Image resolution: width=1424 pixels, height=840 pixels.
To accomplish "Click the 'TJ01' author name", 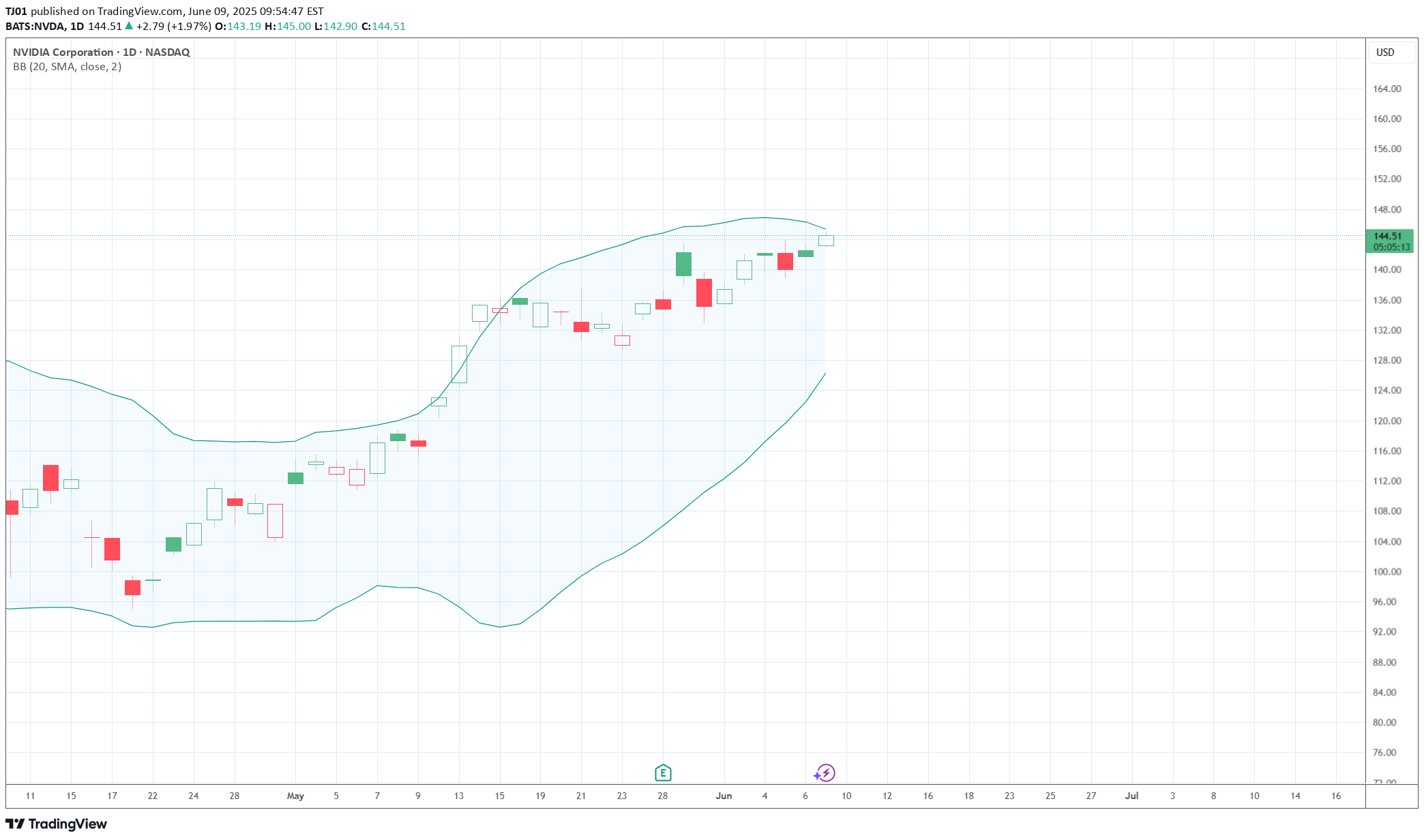I will [x=16, y=11].
